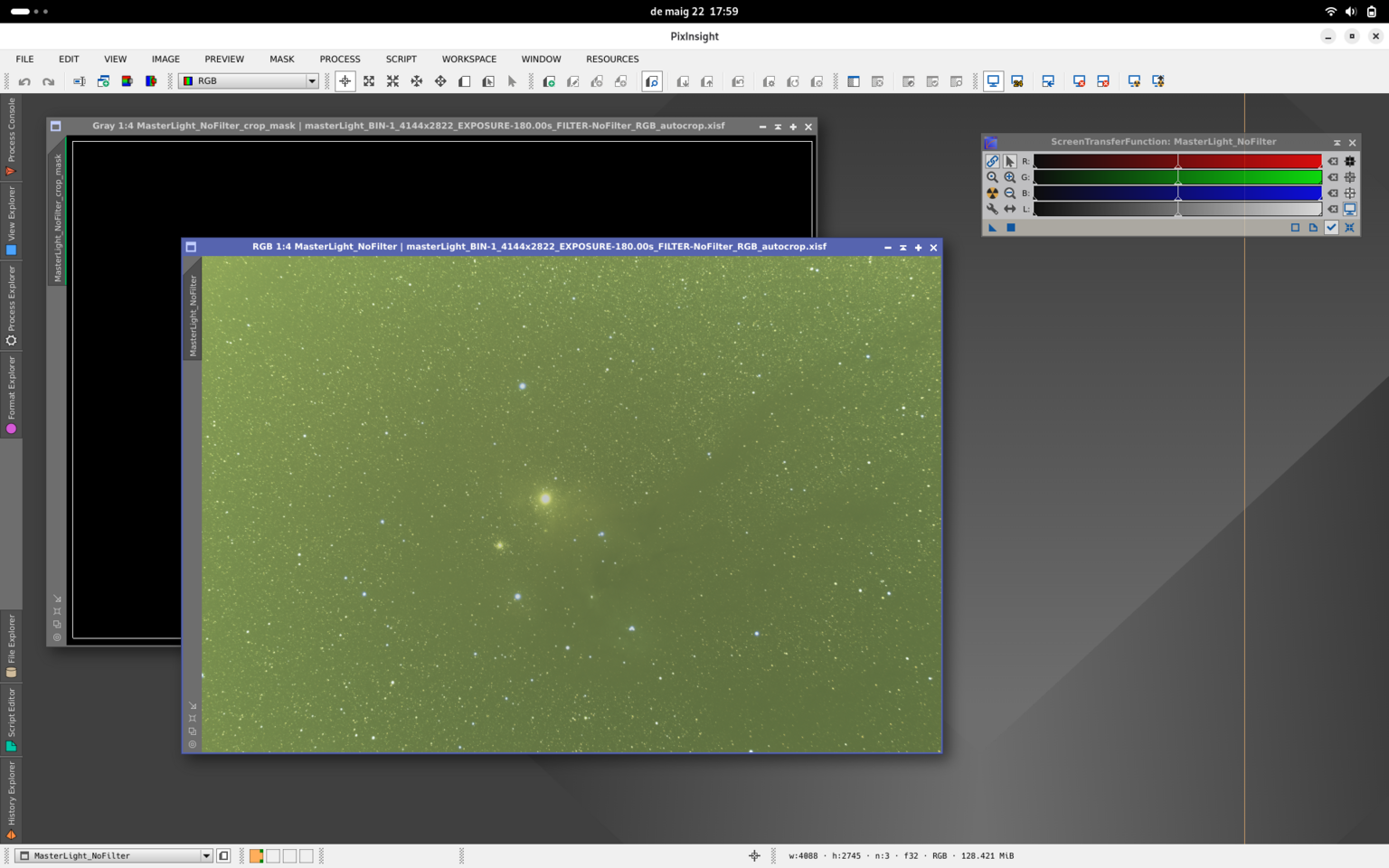Apply Auto Stretch with the nuclear icon
The width and height of the screenshot is (1389, 868).
(x=992, y=193)
